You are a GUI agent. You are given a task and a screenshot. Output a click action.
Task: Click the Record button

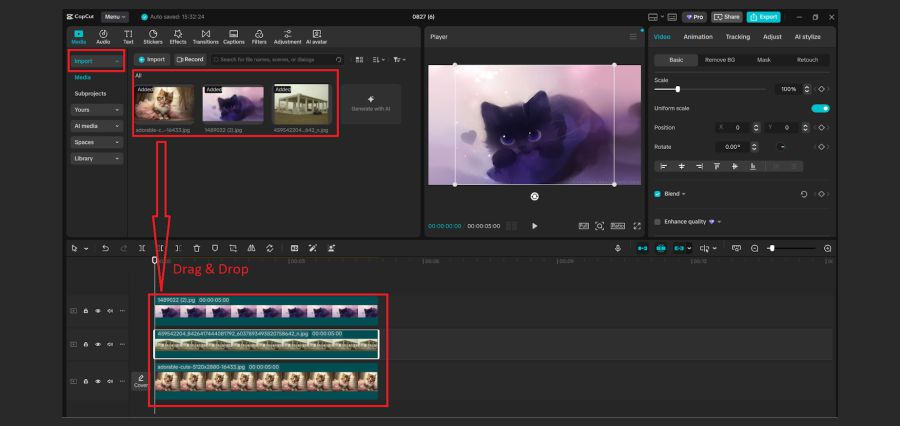189,60
